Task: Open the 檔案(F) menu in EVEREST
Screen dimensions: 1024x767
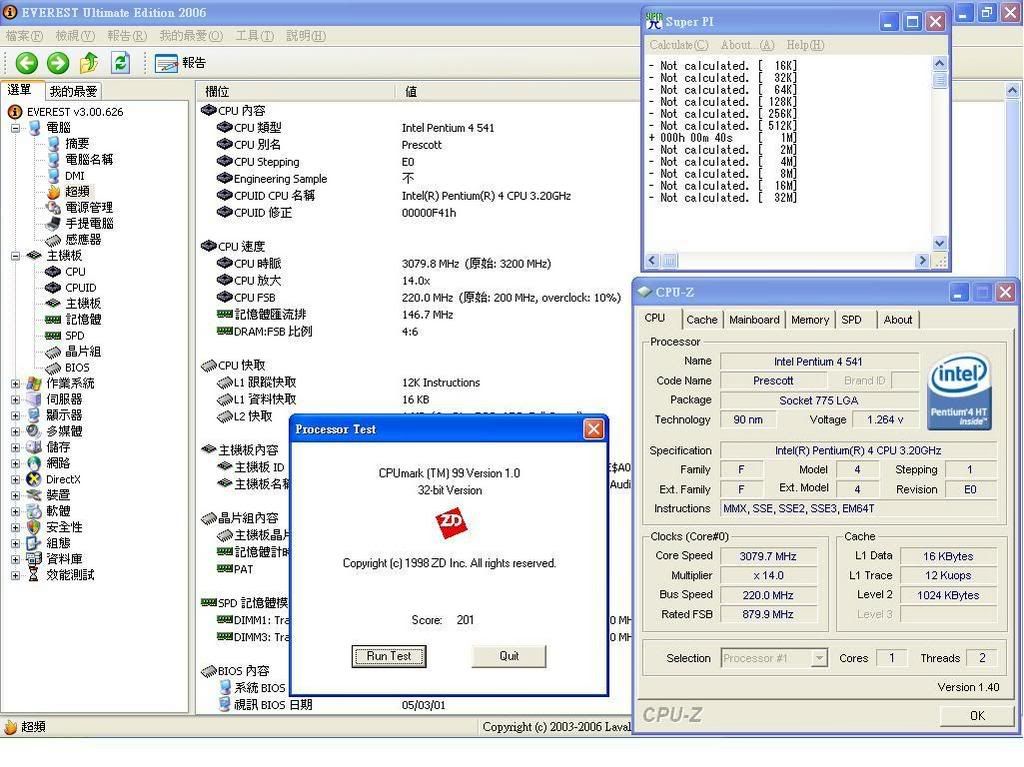Action: point(25,35)
